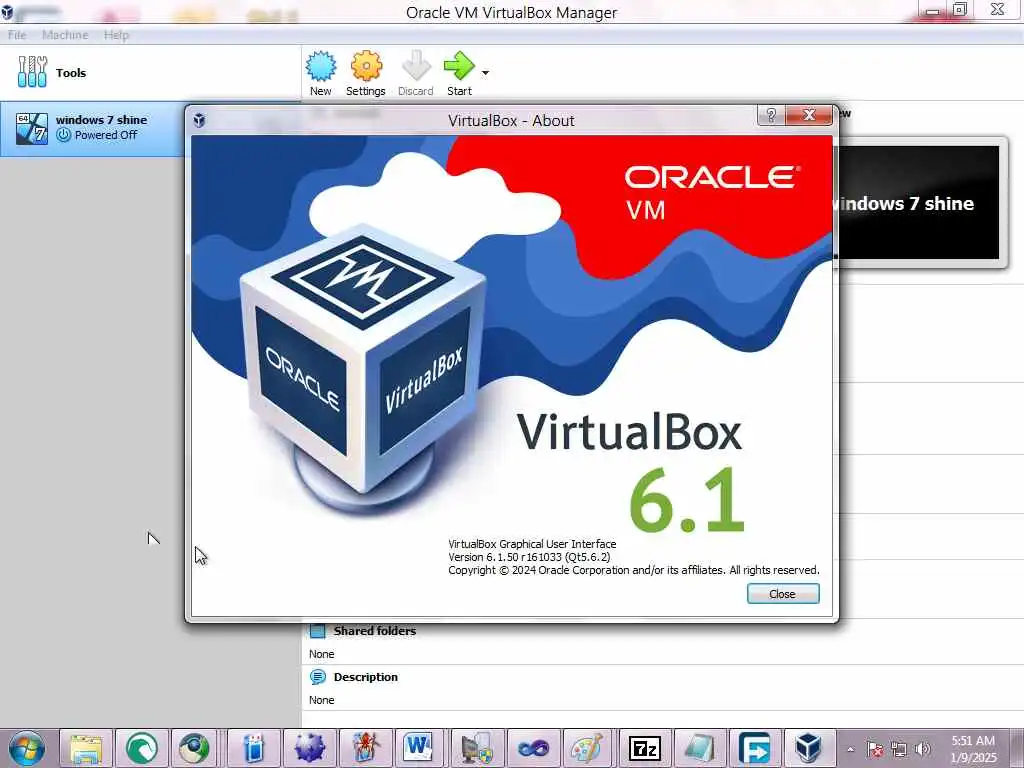Click the Powered Off status icon
The height and width of the screenshot is (768, 1024).
63,135
